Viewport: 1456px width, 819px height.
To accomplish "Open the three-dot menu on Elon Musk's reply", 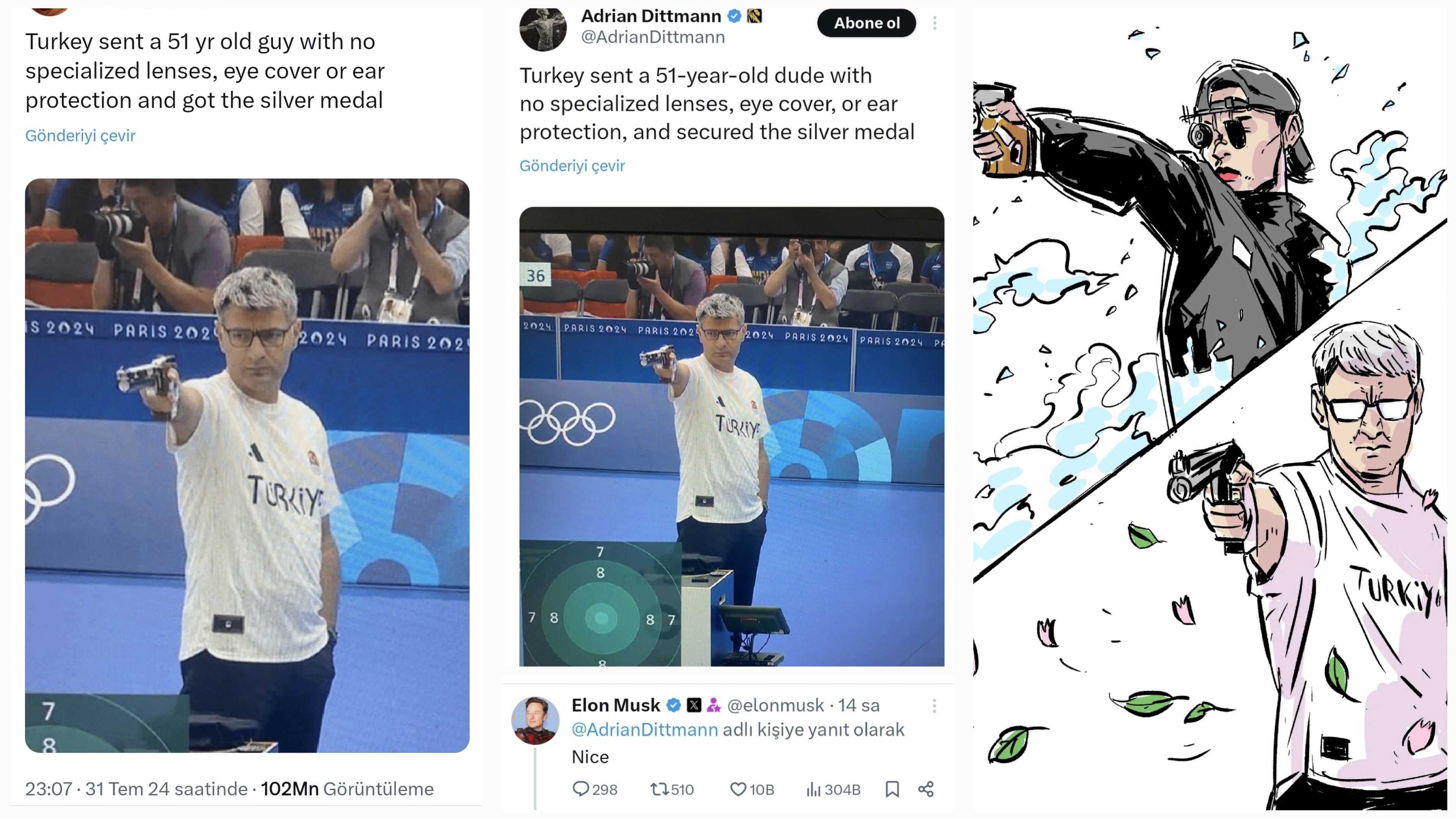I will pyautogui.click(x=934, y=705).
